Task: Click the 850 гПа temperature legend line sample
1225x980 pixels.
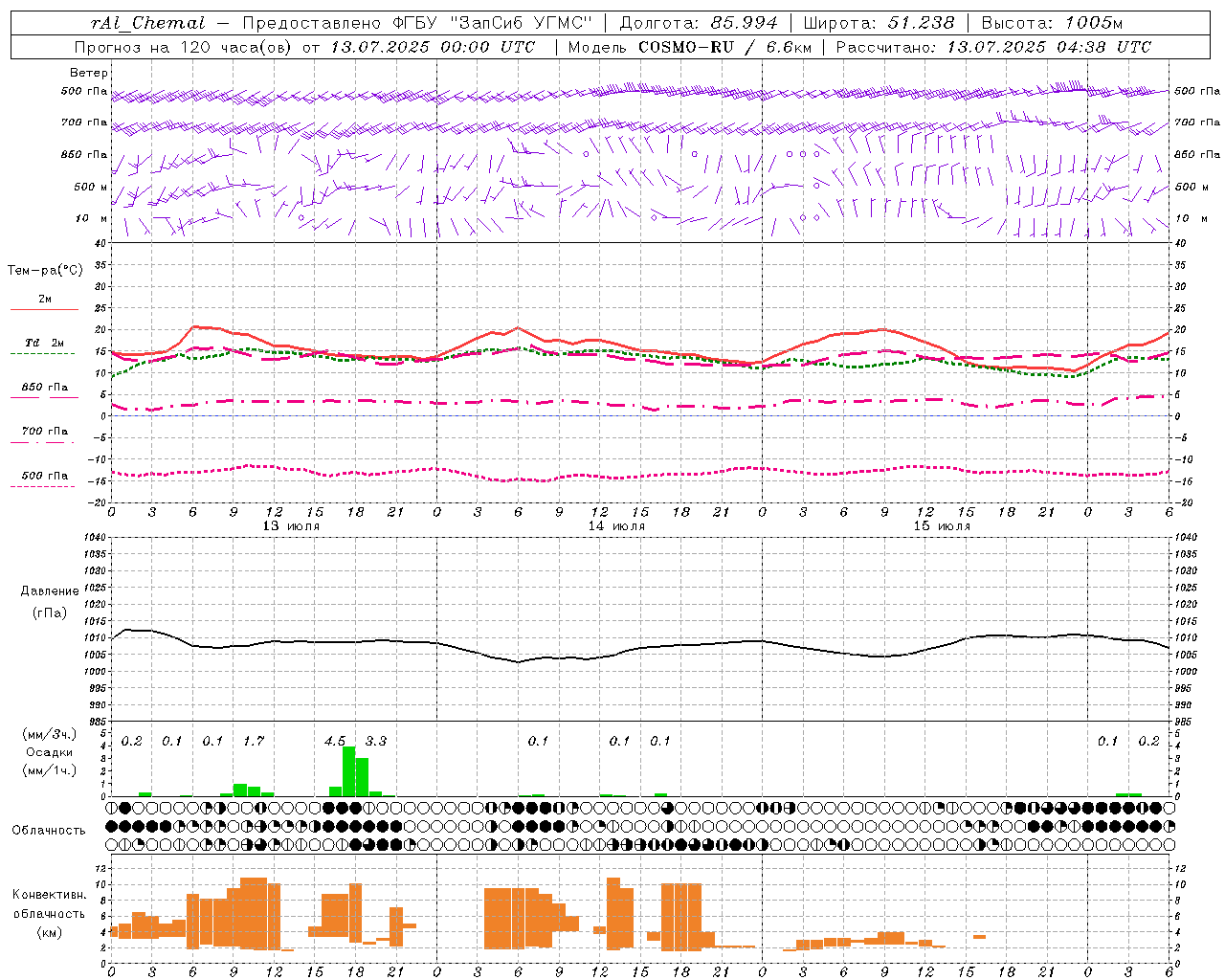Action: (44, 397)
